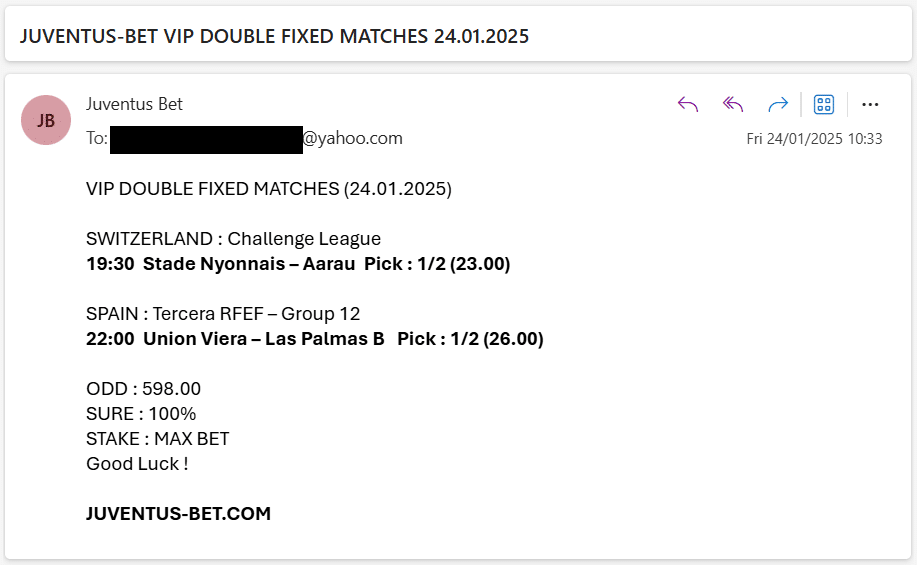
Task: Click the Union Viera – Las Palmas B line
Action: click(315, 339)
